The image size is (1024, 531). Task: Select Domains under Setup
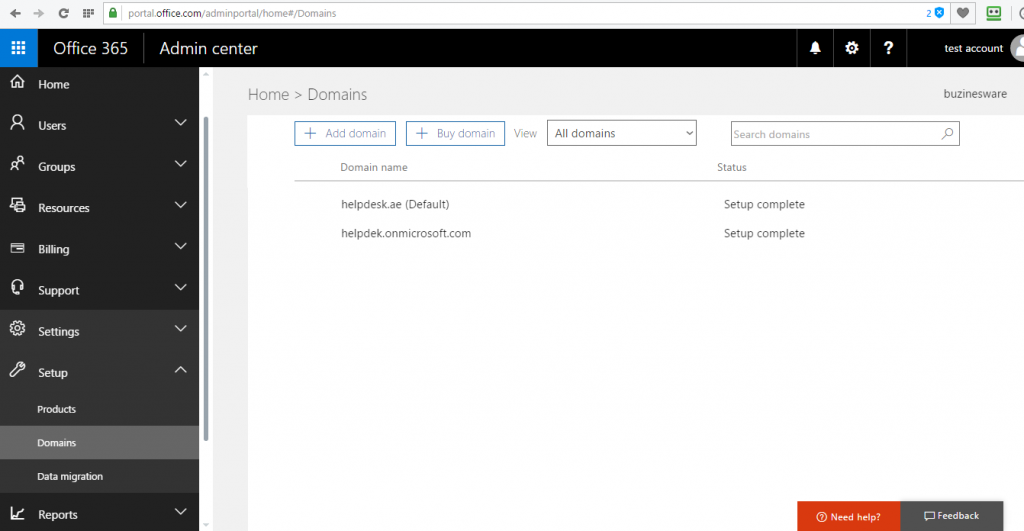click(x=99, y=443)
